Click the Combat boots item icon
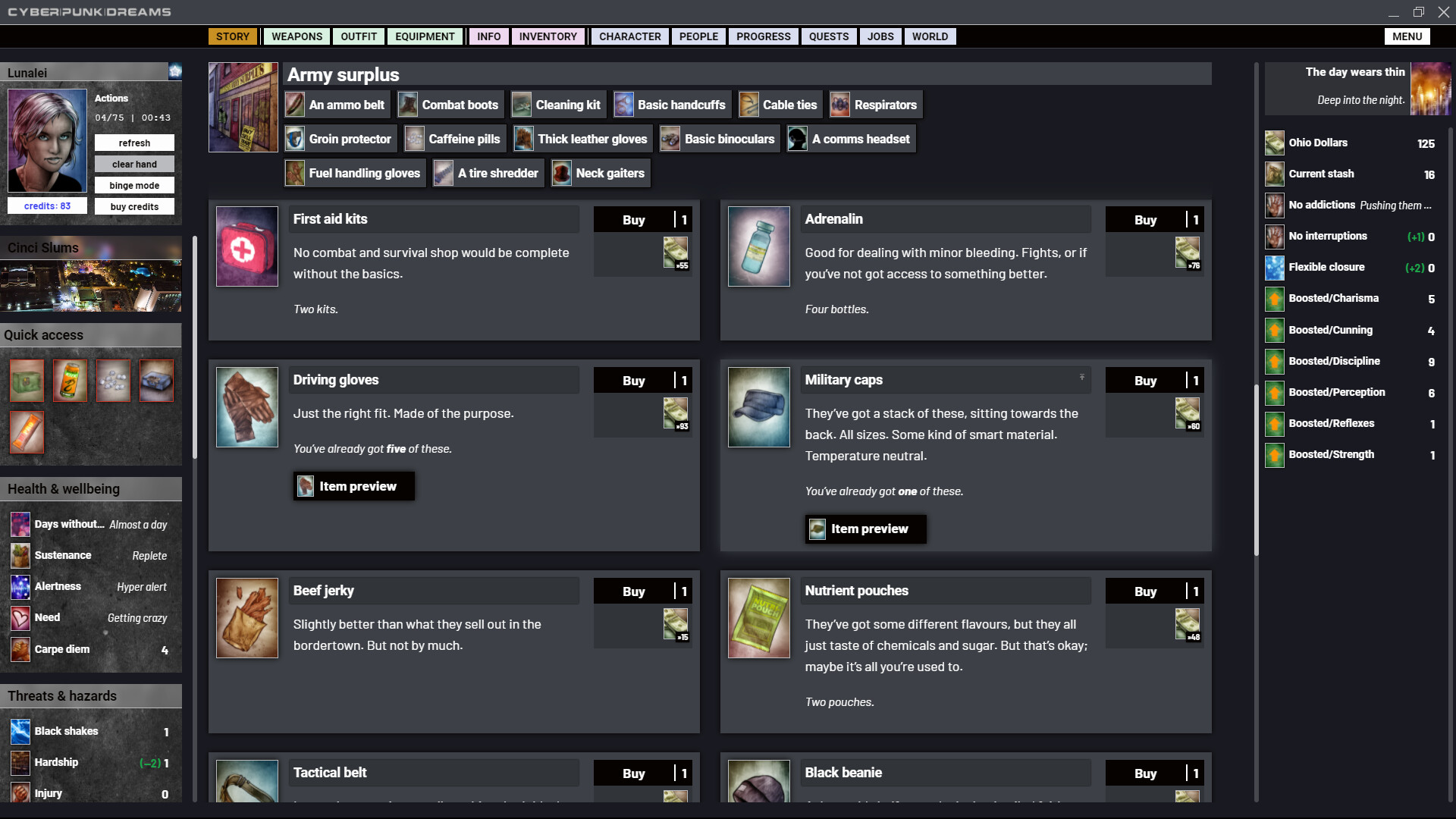The image size is (1456, 819). coord(408,104)
